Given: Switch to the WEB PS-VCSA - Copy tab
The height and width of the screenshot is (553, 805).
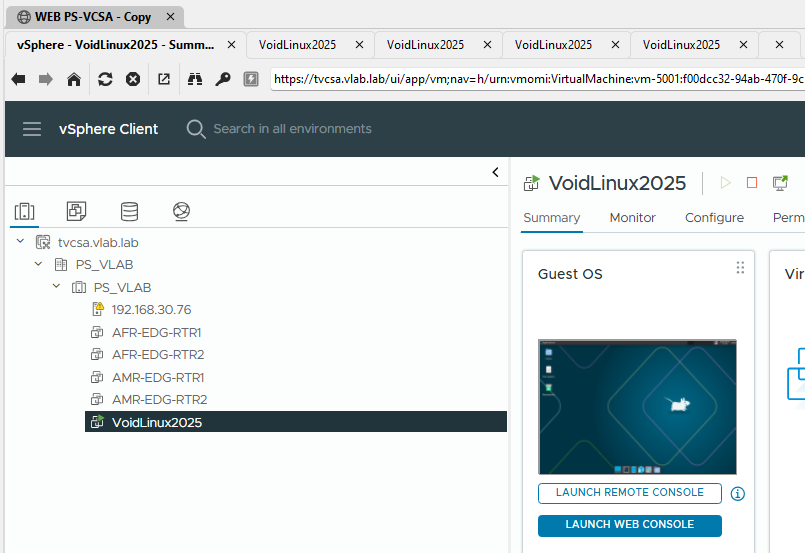Looking at the screenshot, I should (93, 17).
